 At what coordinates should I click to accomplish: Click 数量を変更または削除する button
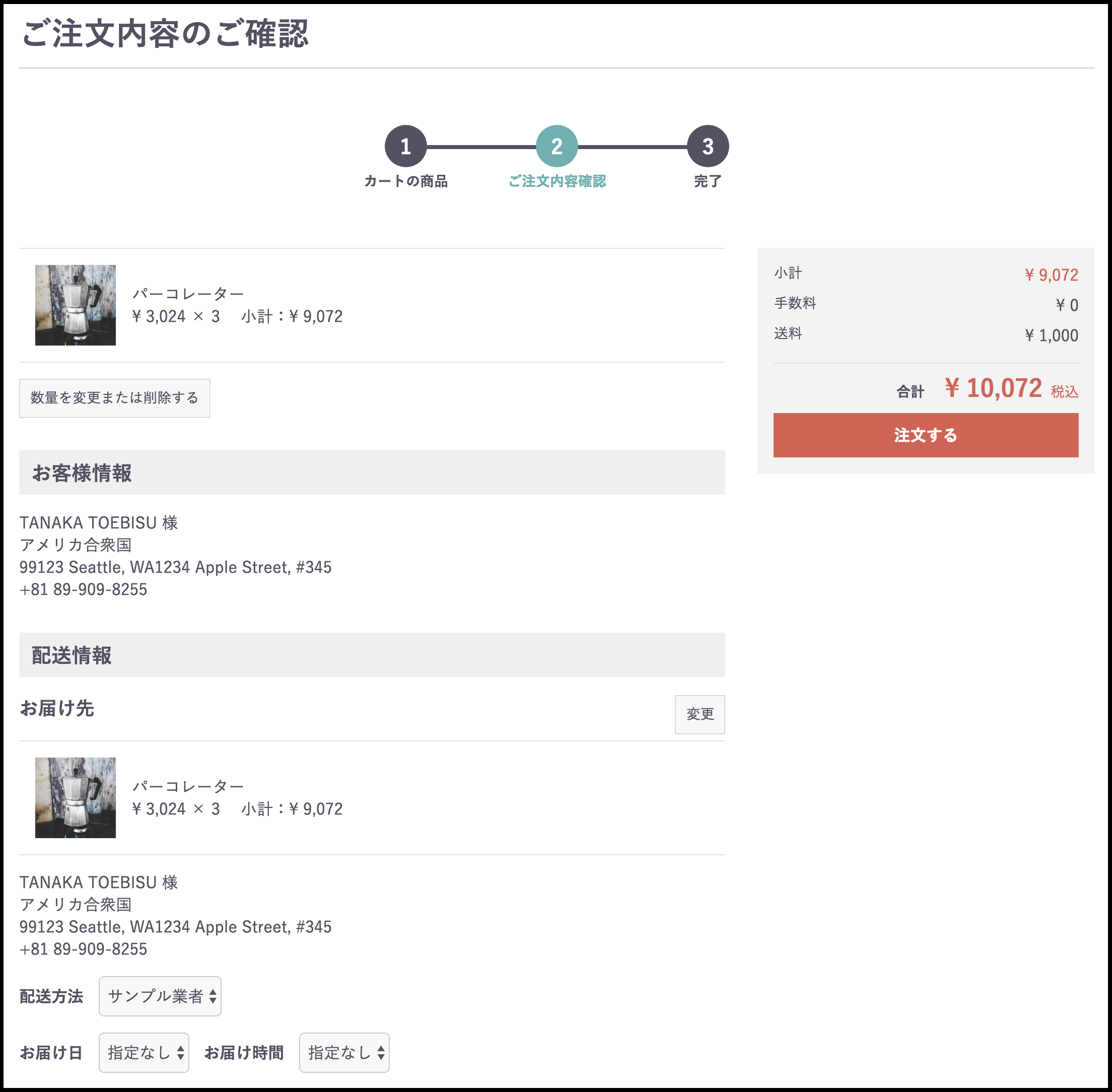pos(115,398)
